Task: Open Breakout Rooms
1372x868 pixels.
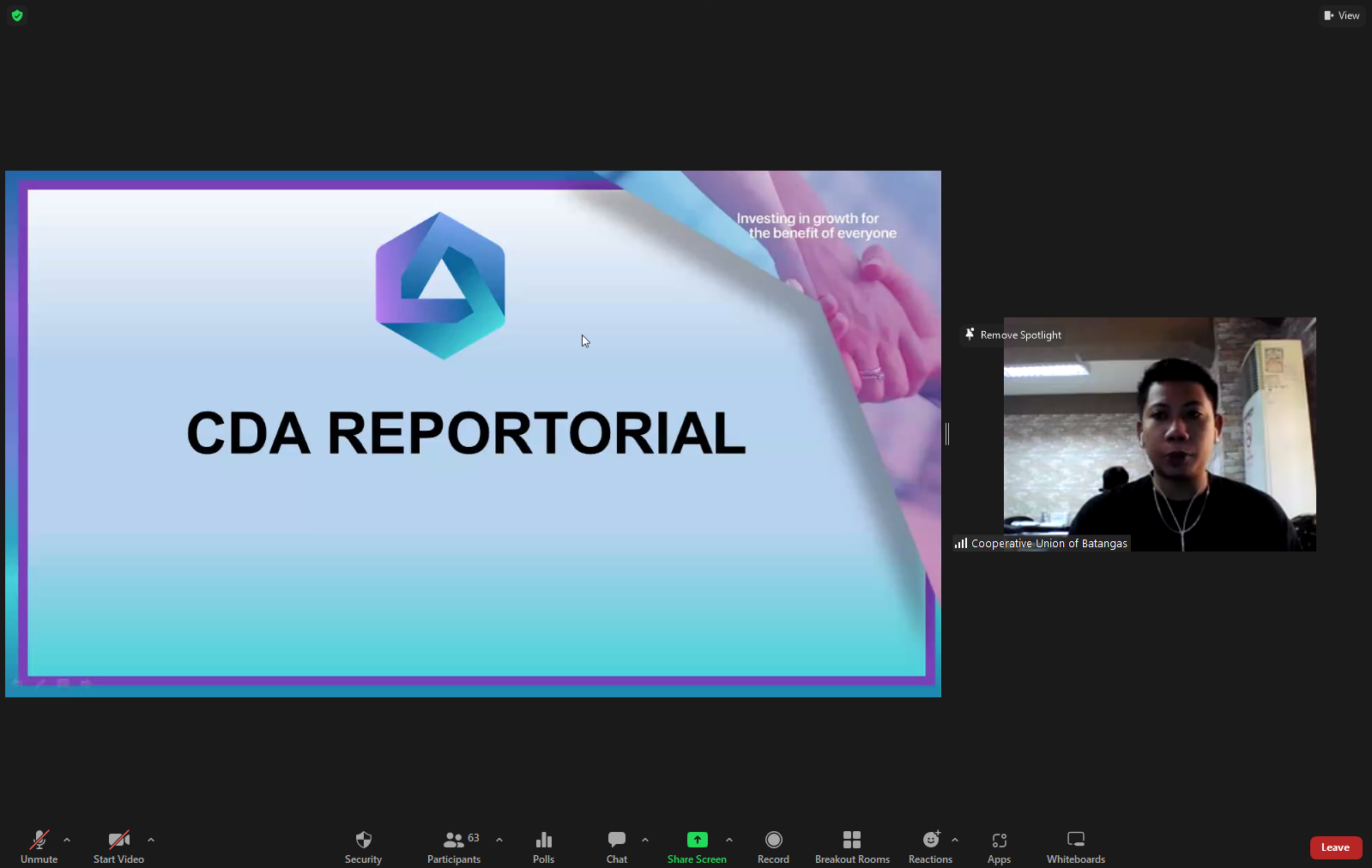Action: pyautogui.click(x=852, y=847)
